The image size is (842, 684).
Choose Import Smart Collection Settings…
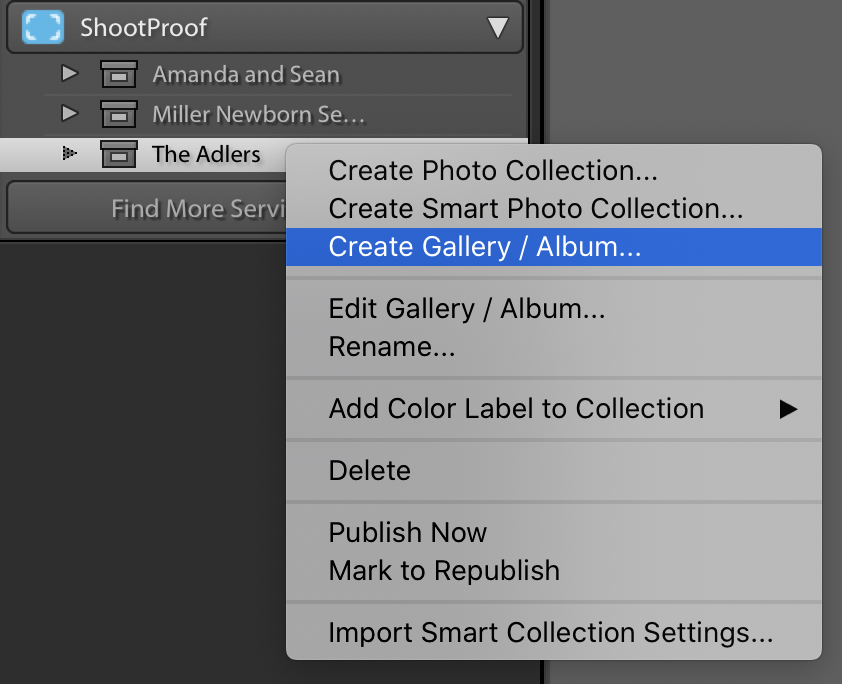(554, 632)
